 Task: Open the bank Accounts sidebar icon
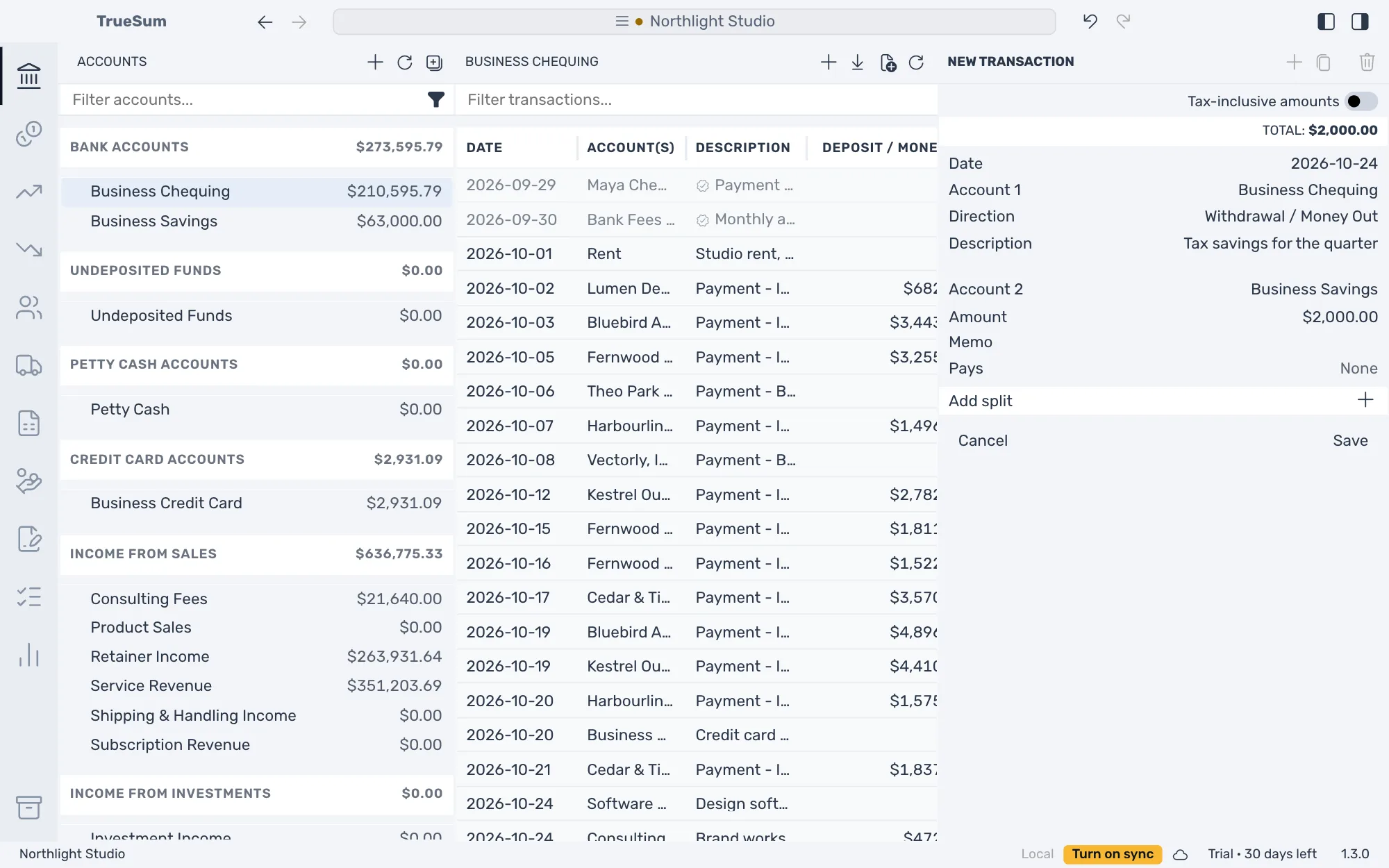click(x=28, y=76)
